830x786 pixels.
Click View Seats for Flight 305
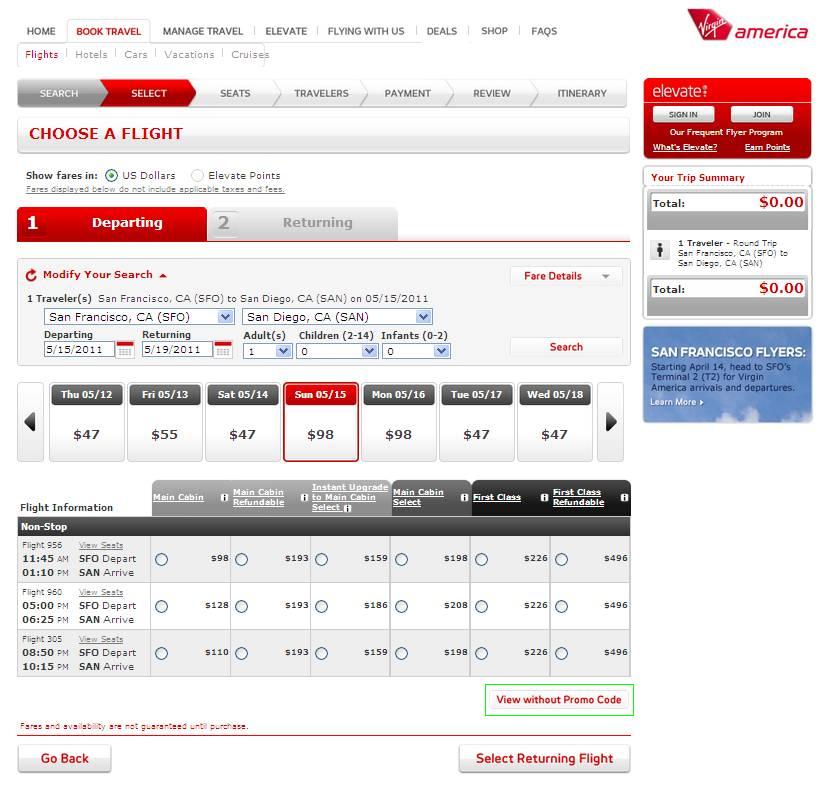click(101, 639)
